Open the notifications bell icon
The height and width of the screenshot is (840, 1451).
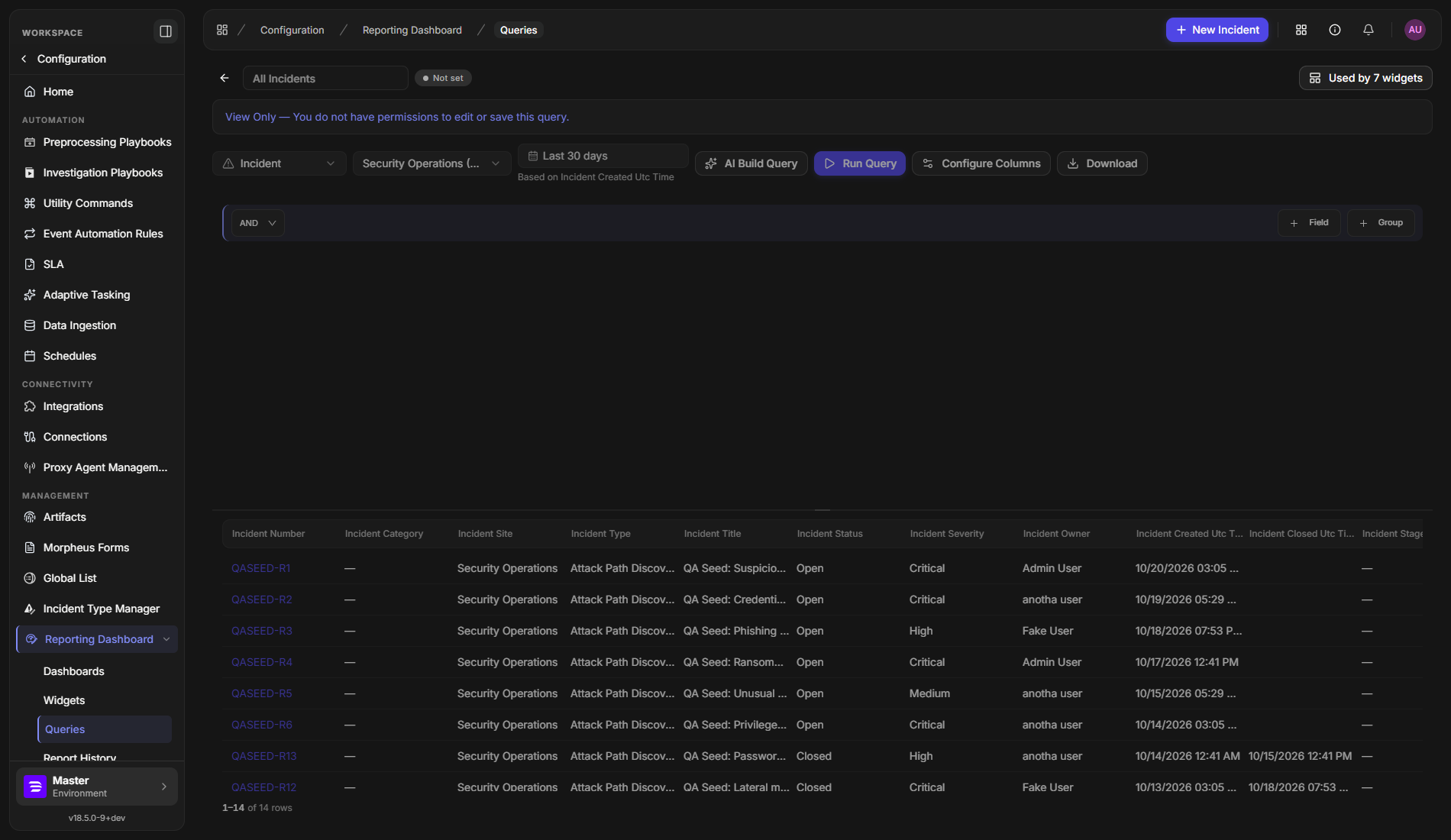[1369, 30]
